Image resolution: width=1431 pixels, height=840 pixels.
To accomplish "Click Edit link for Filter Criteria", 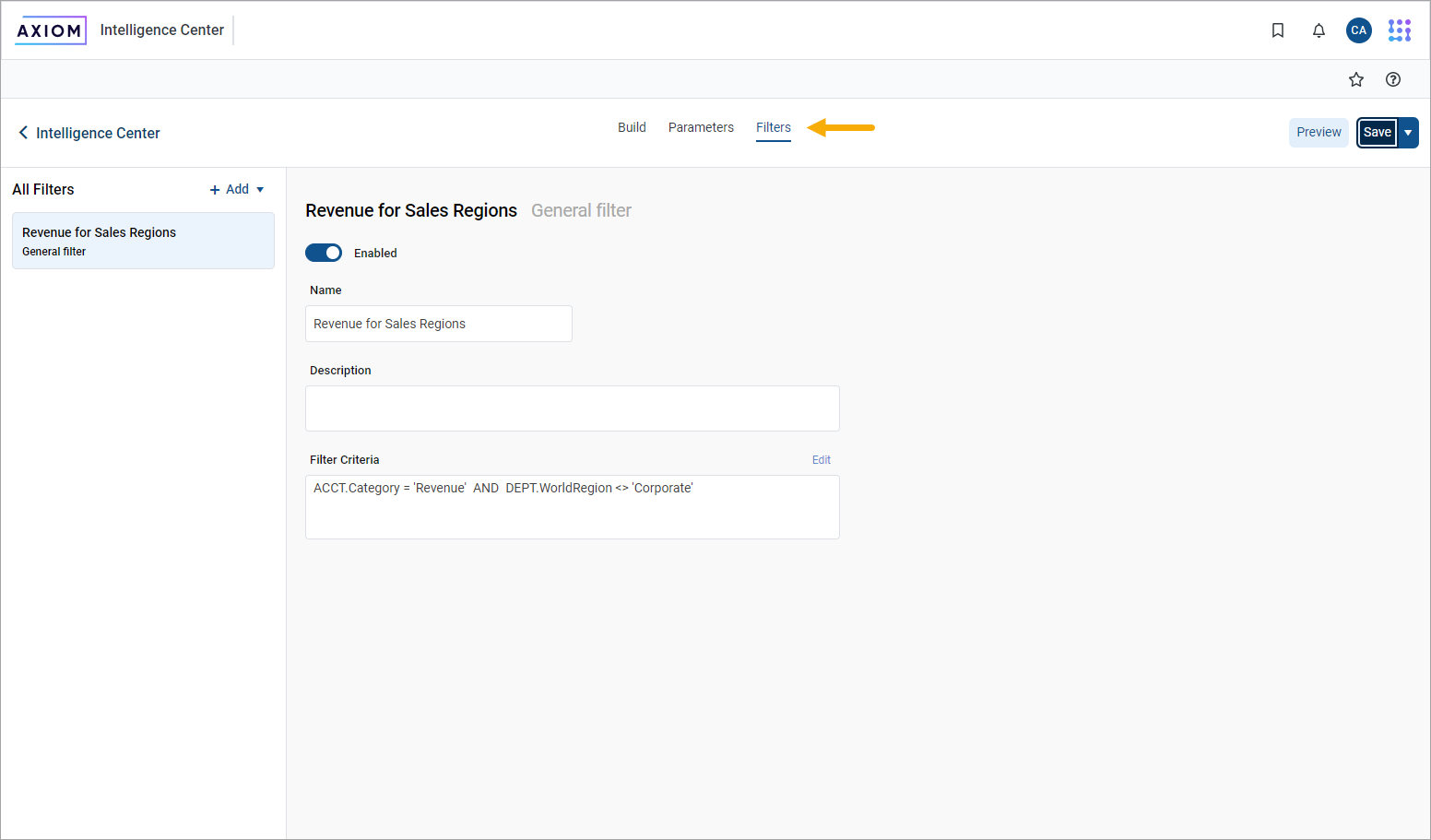I will click(x=821, y=460).
